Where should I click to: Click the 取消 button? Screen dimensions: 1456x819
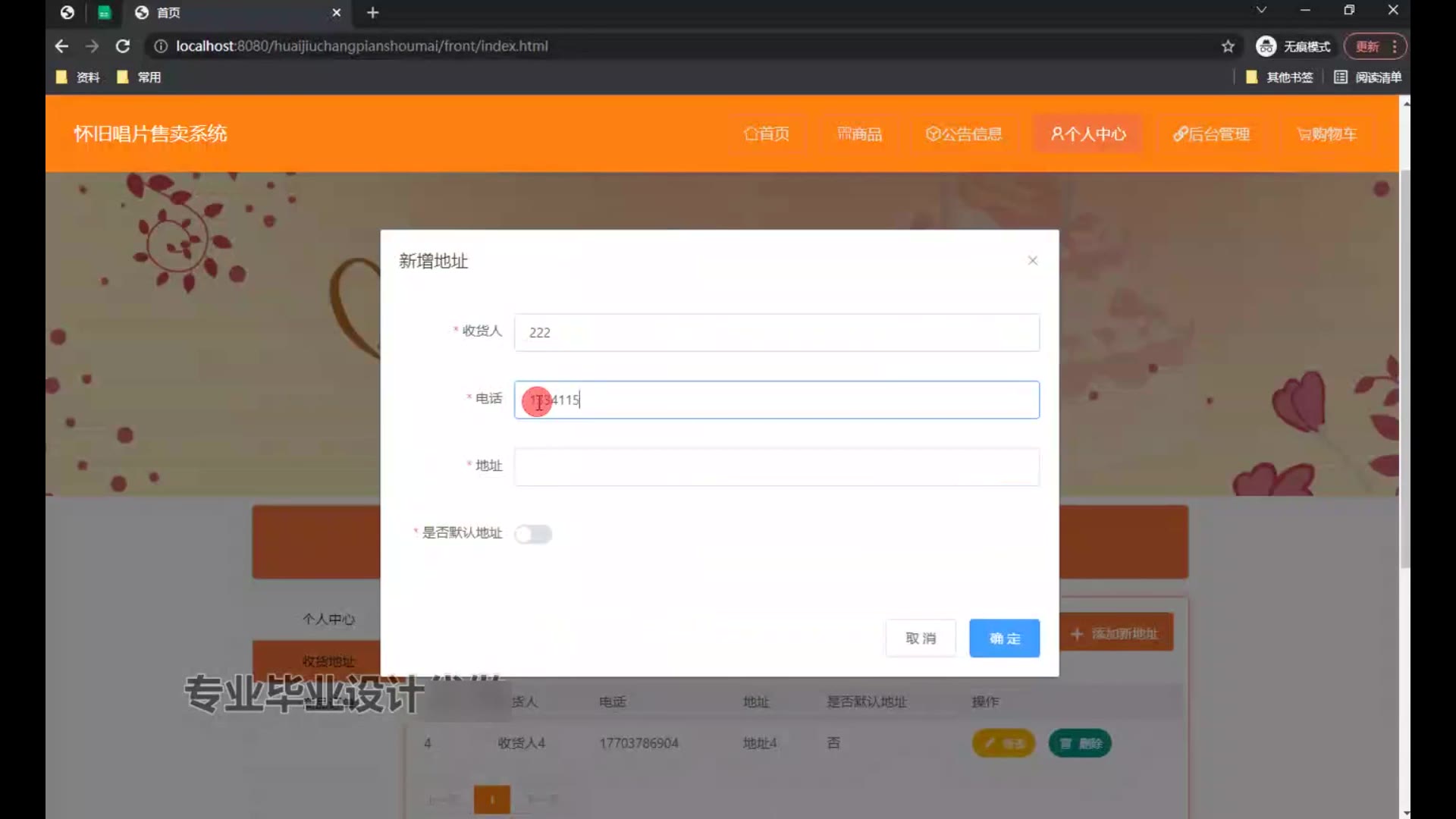click(921, 639)
